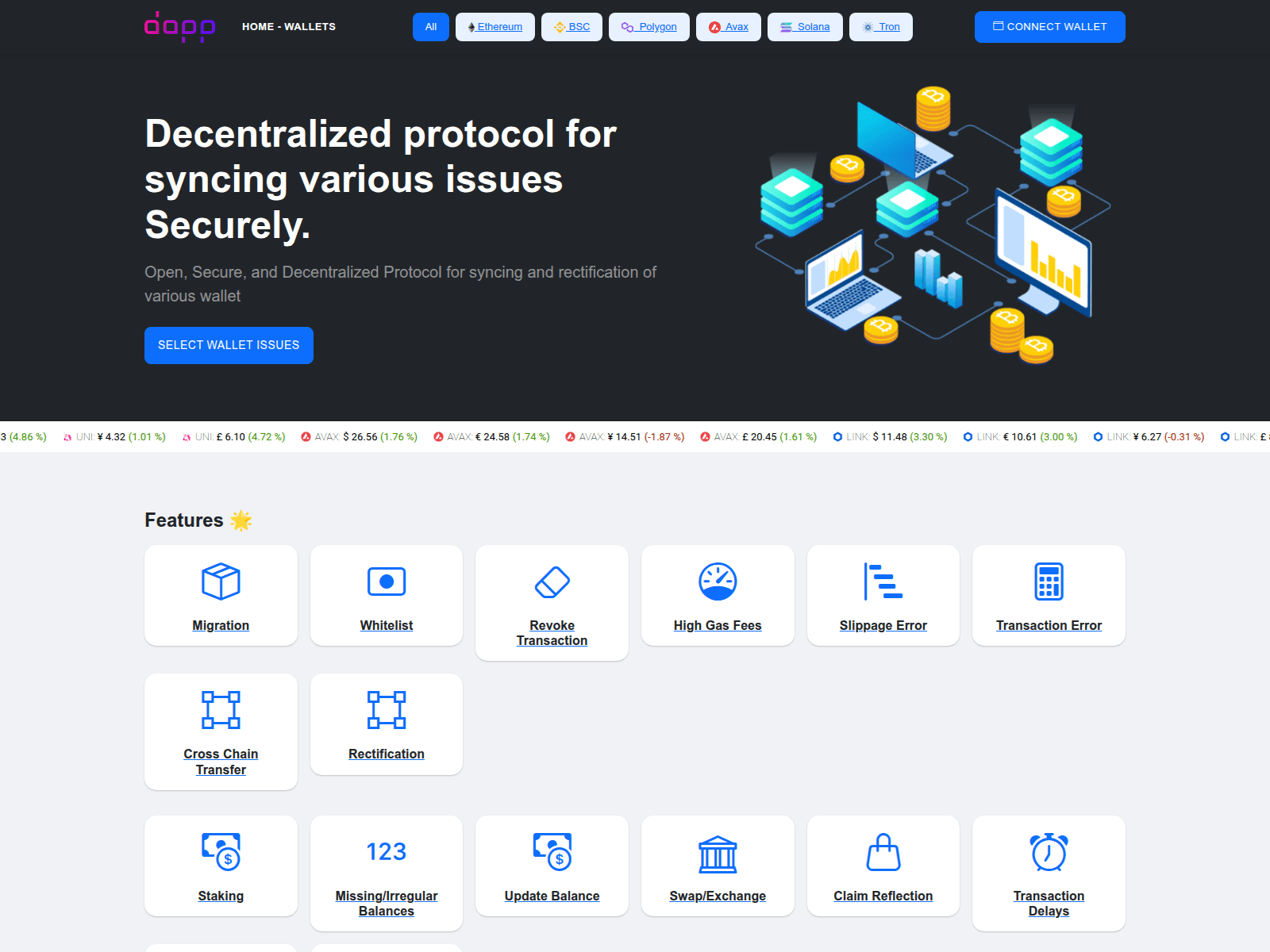Click the Avax logo icon

point(714,27)
